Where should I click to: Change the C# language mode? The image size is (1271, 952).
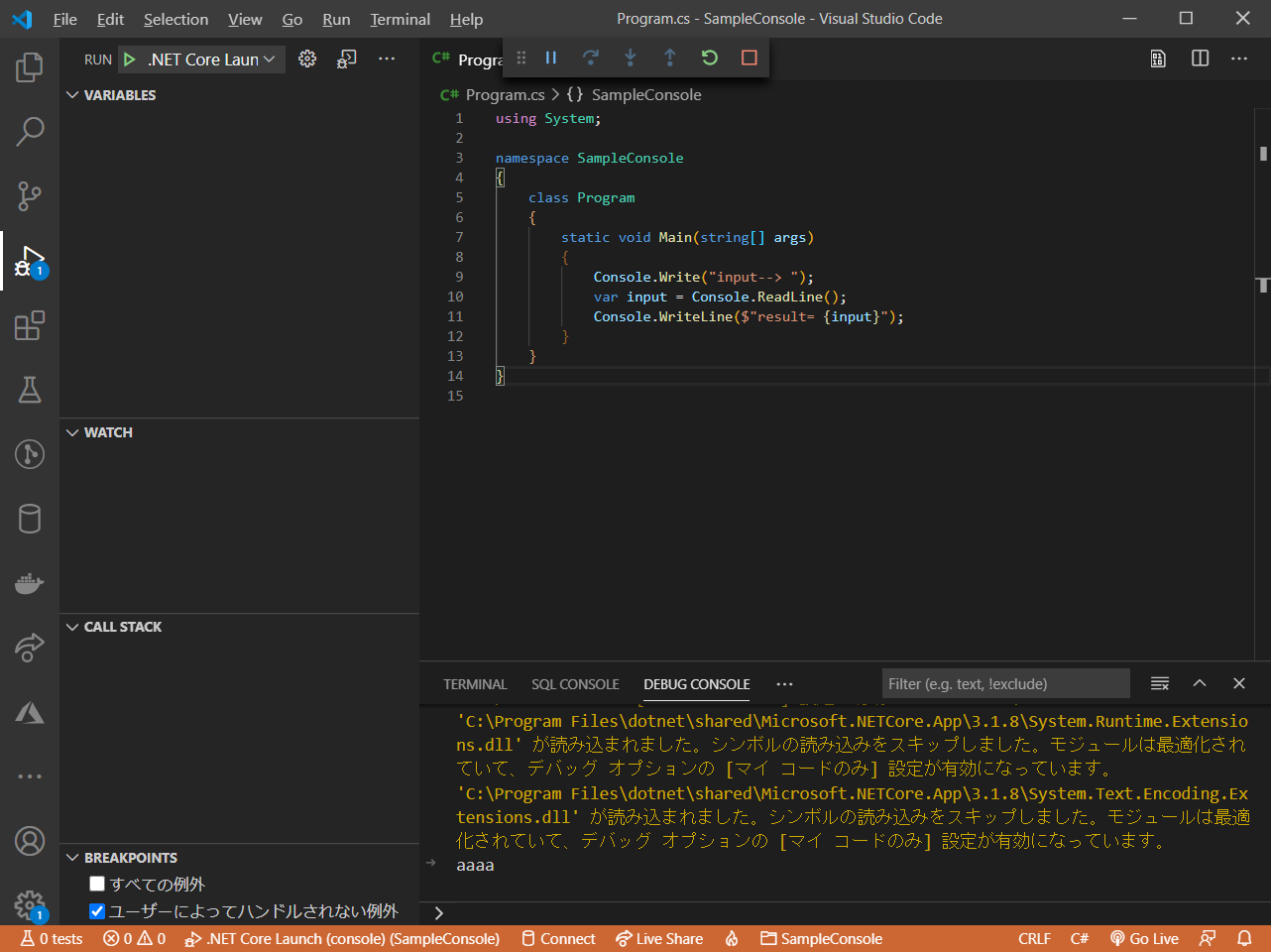point(1080,939)
